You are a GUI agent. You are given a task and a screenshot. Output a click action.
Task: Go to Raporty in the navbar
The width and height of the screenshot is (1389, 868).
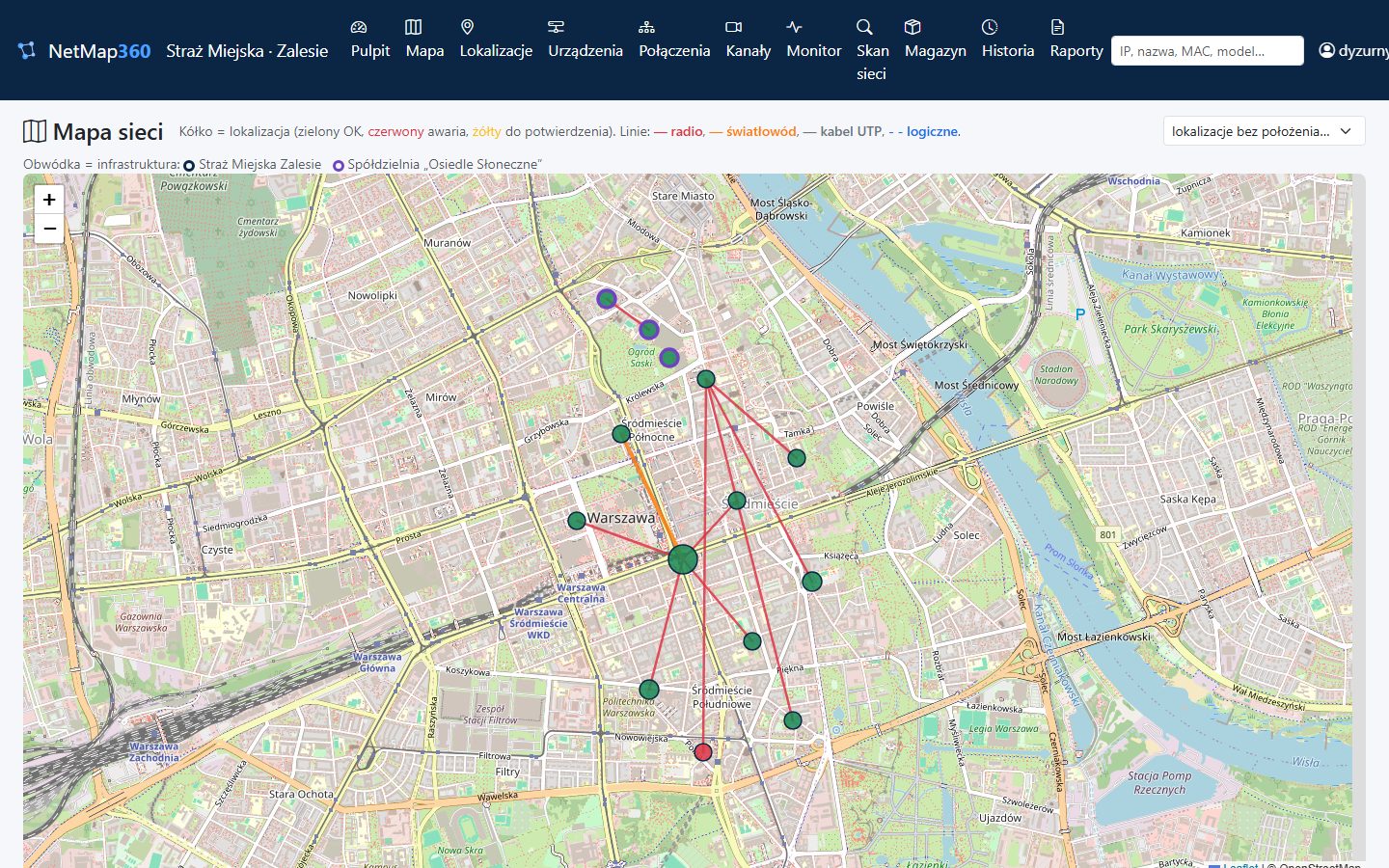[1076, 39]
